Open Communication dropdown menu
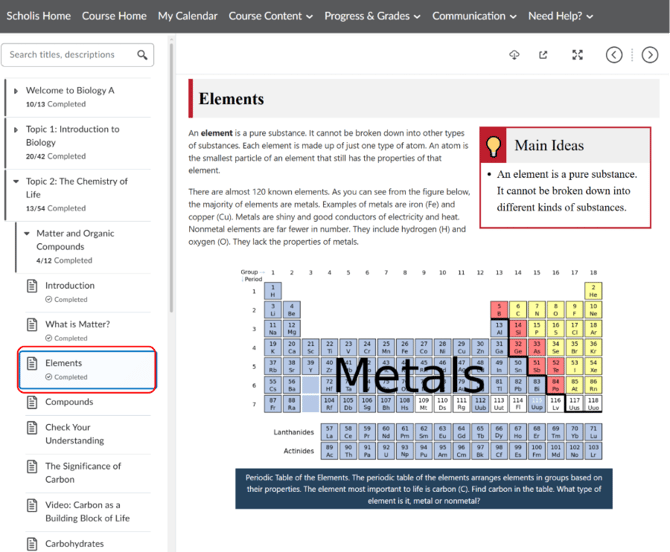This screenshot has width=670, height=552. [474, 16]
